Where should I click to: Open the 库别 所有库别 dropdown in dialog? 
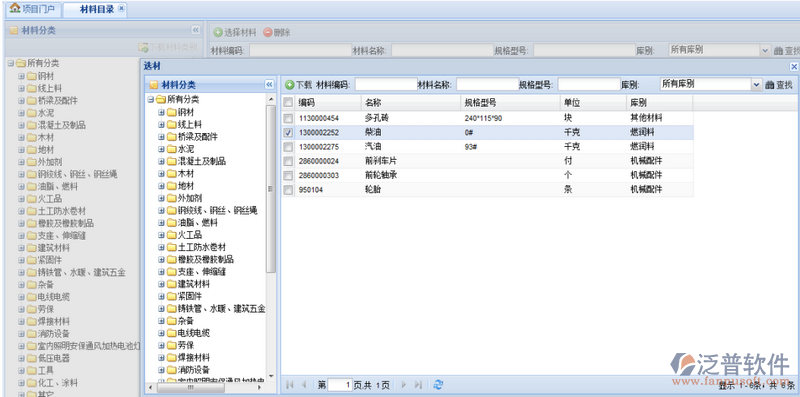pos(756,85)
